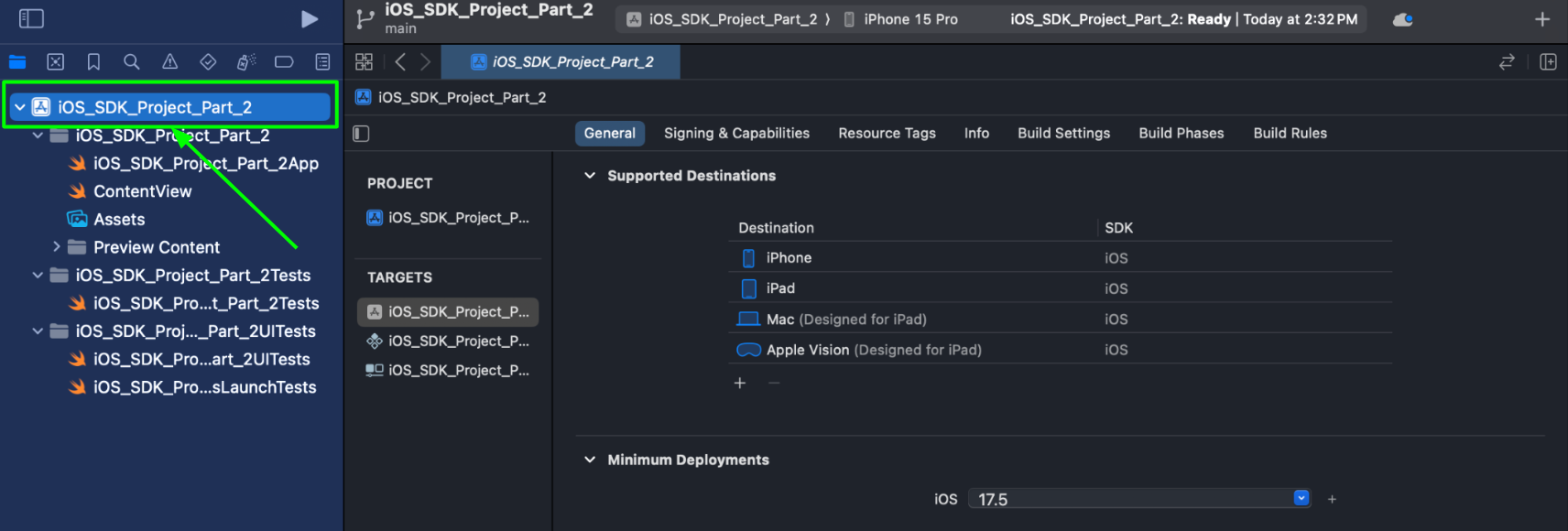Image resolution: width=1568 pixels, height=531 pixels.
Task: Click the swap editor arrows icon
Action: pyautogui.click(x=1507, y=61)
